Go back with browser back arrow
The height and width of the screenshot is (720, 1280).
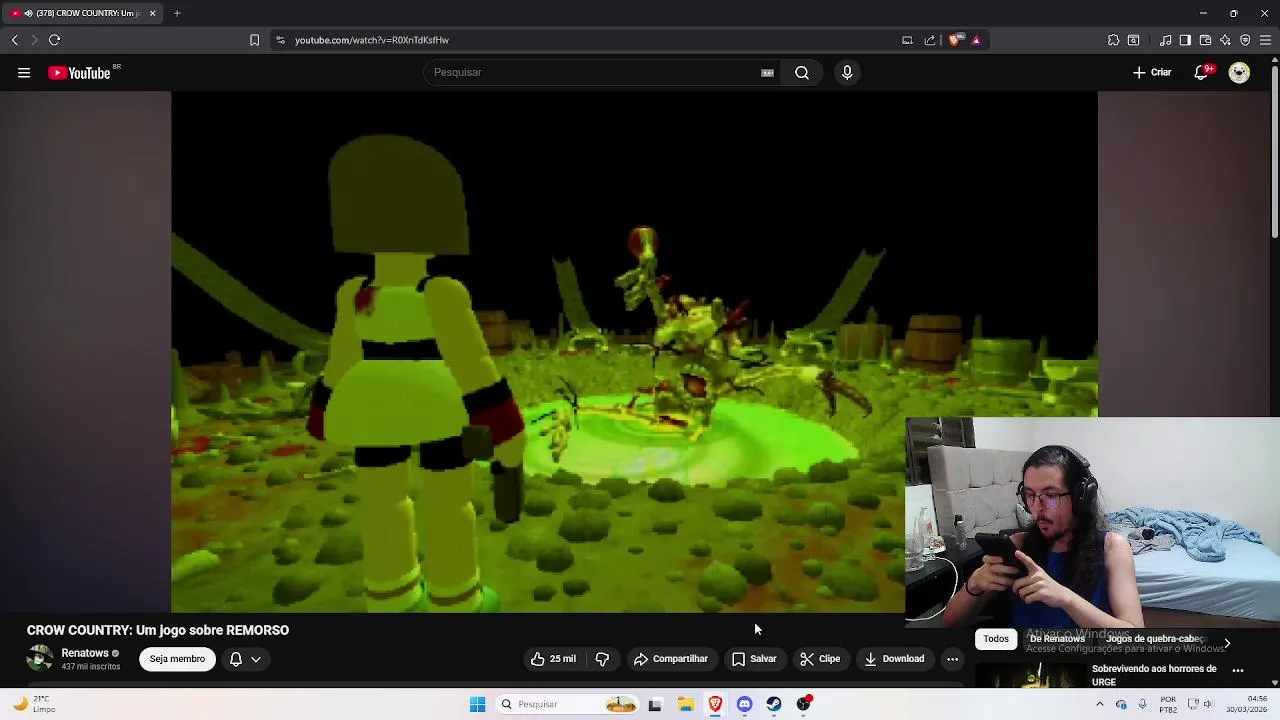point(15,40)
